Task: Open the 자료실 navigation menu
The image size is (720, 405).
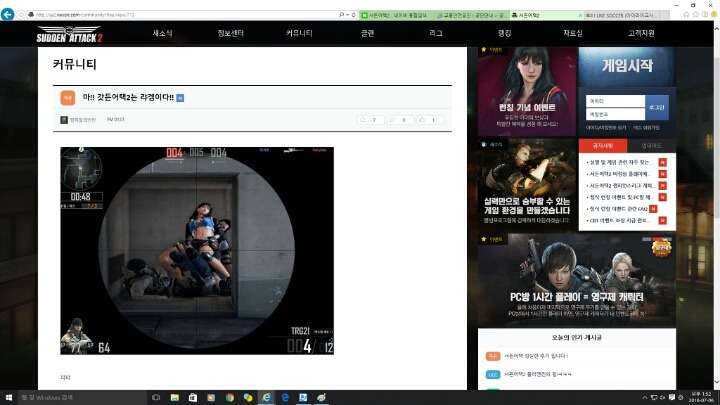Action: [573, 33]
